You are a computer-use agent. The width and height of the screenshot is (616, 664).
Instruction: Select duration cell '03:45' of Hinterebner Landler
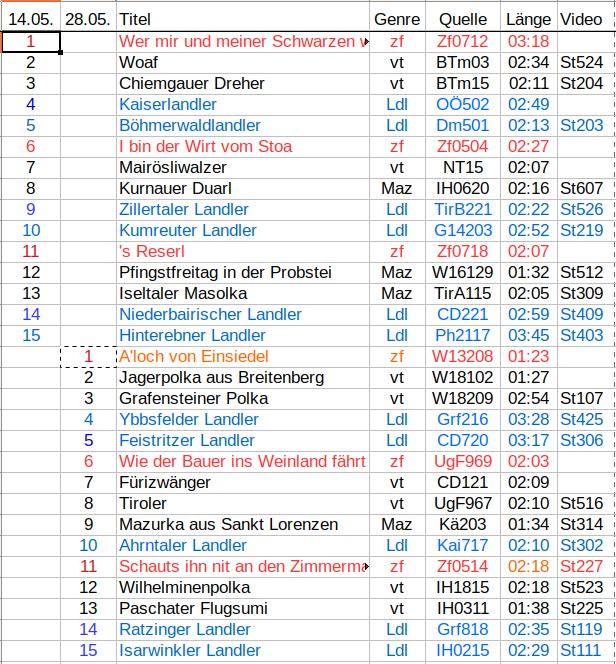coord(528,335)
